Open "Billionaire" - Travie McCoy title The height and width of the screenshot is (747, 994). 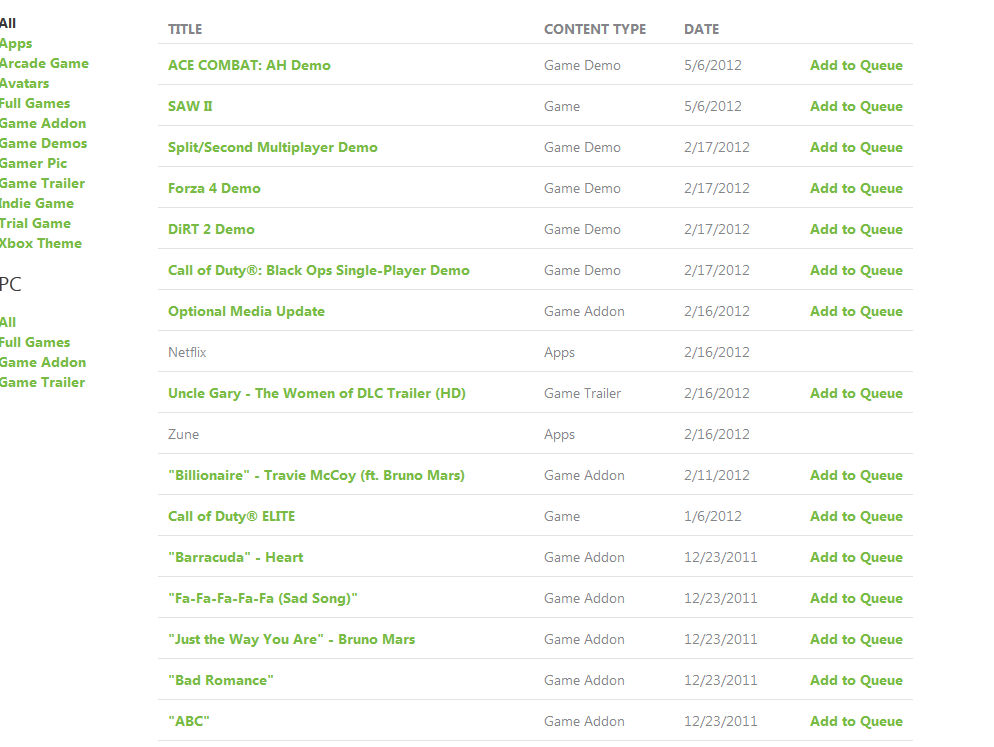click(316, 476)
